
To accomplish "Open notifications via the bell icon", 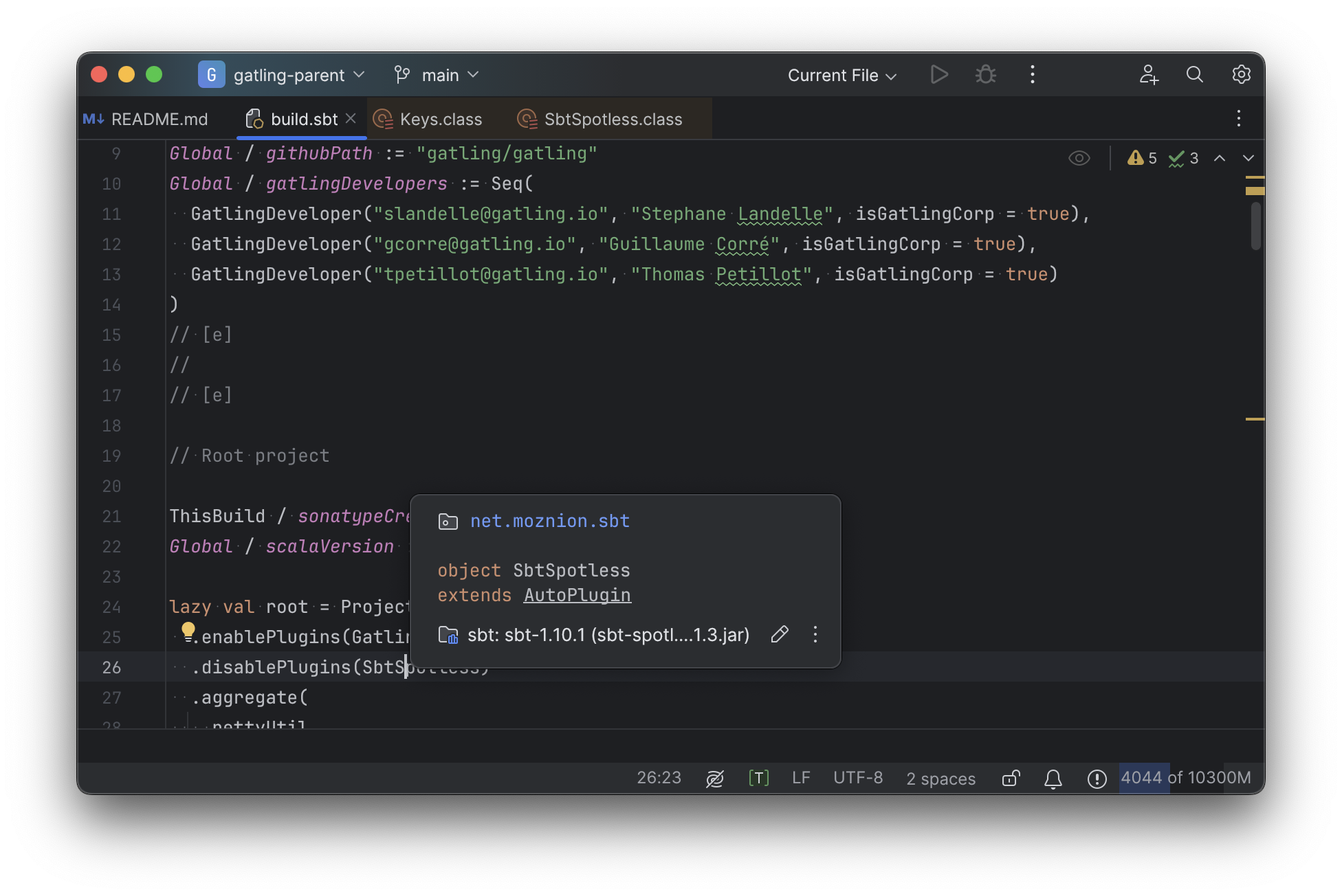I will (x=1053, y=779).
